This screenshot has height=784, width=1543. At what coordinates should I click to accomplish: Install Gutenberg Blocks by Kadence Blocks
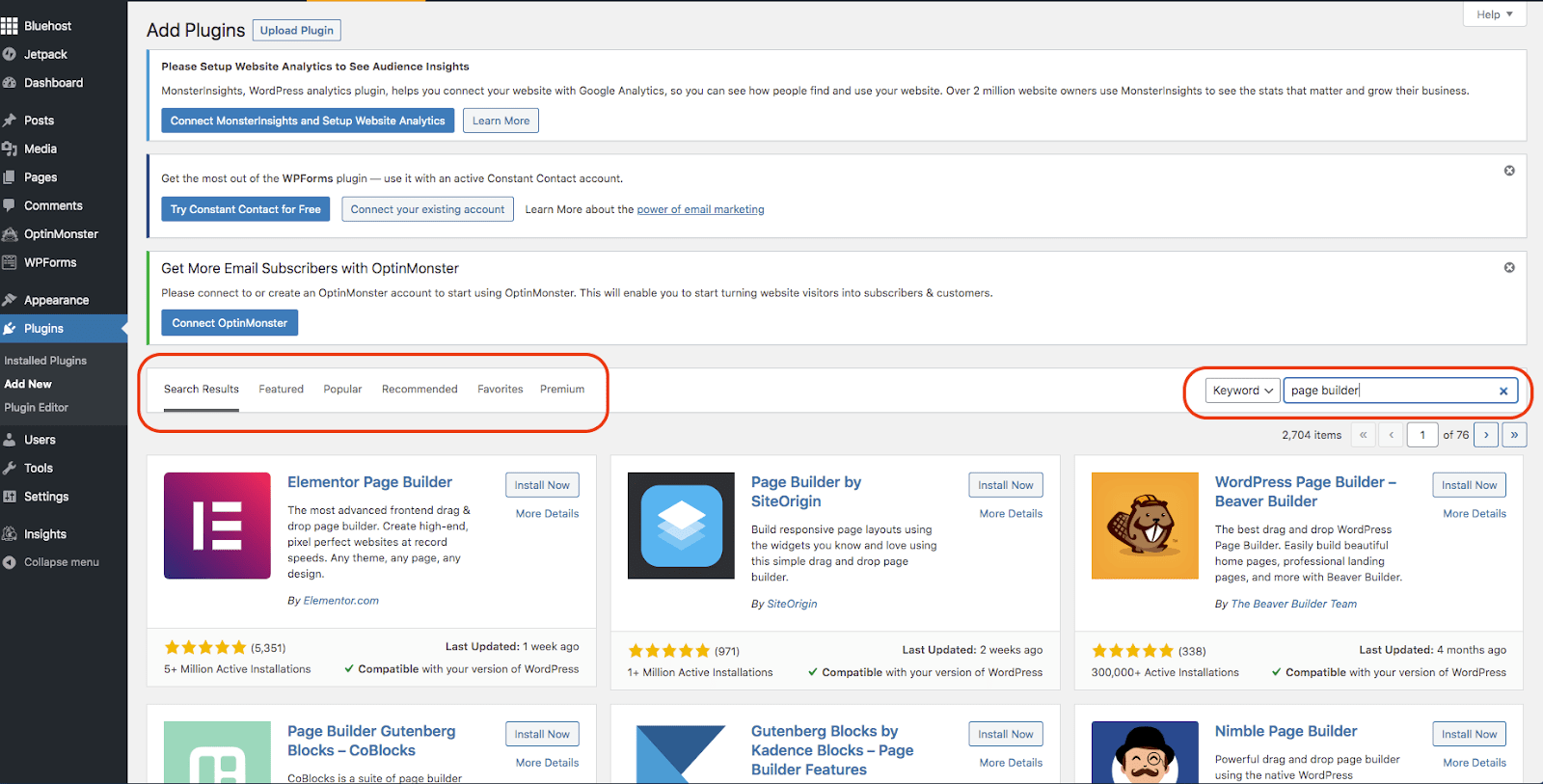pyautogui.click(x=1006, y=734)
